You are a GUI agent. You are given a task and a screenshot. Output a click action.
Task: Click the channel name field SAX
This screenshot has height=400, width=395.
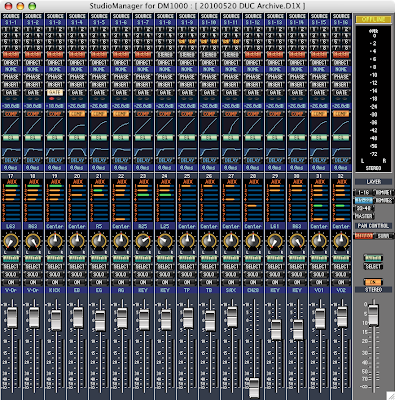click(231, 290)
